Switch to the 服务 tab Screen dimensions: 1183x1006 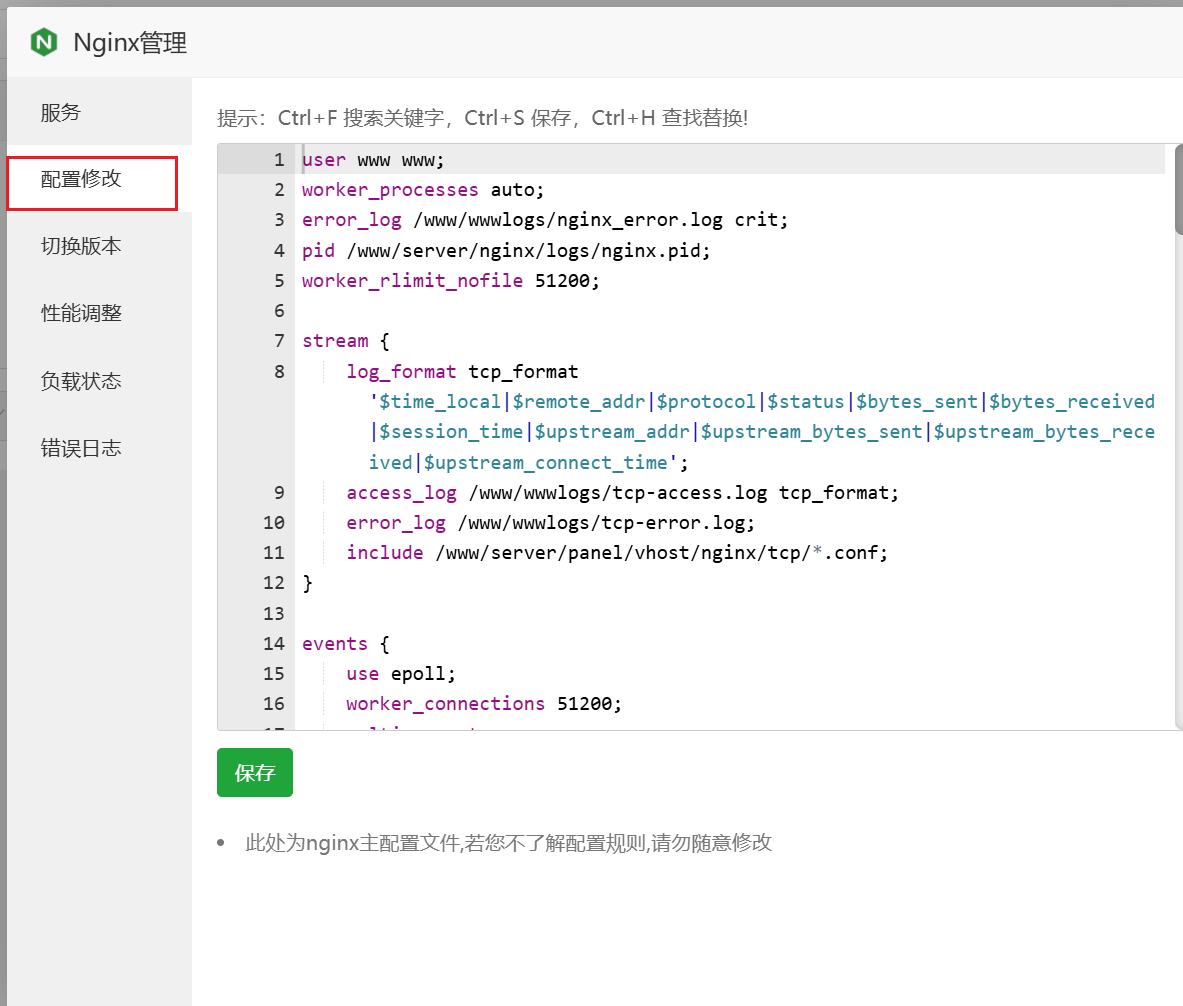tap(60, 113)
